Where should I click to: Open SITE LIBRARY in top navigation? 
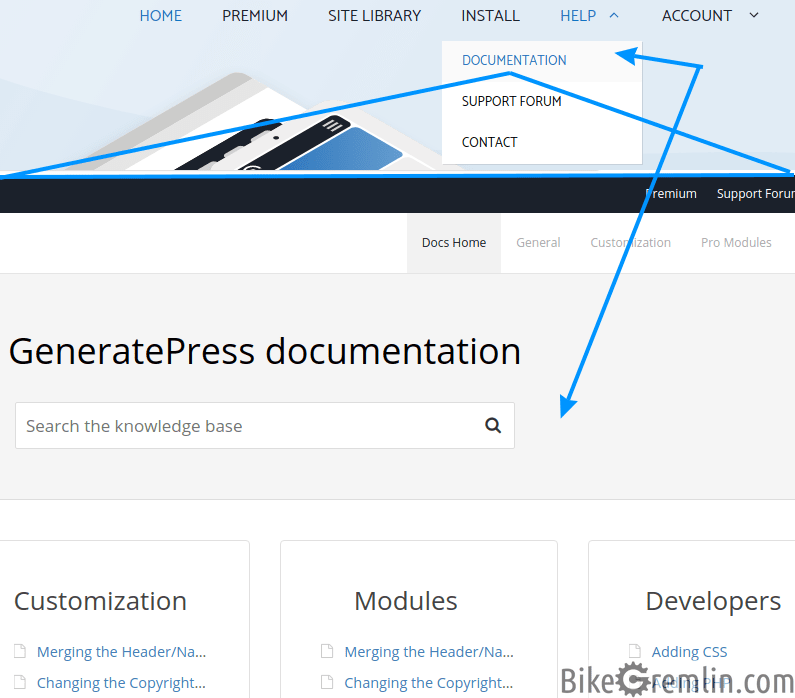374,16
